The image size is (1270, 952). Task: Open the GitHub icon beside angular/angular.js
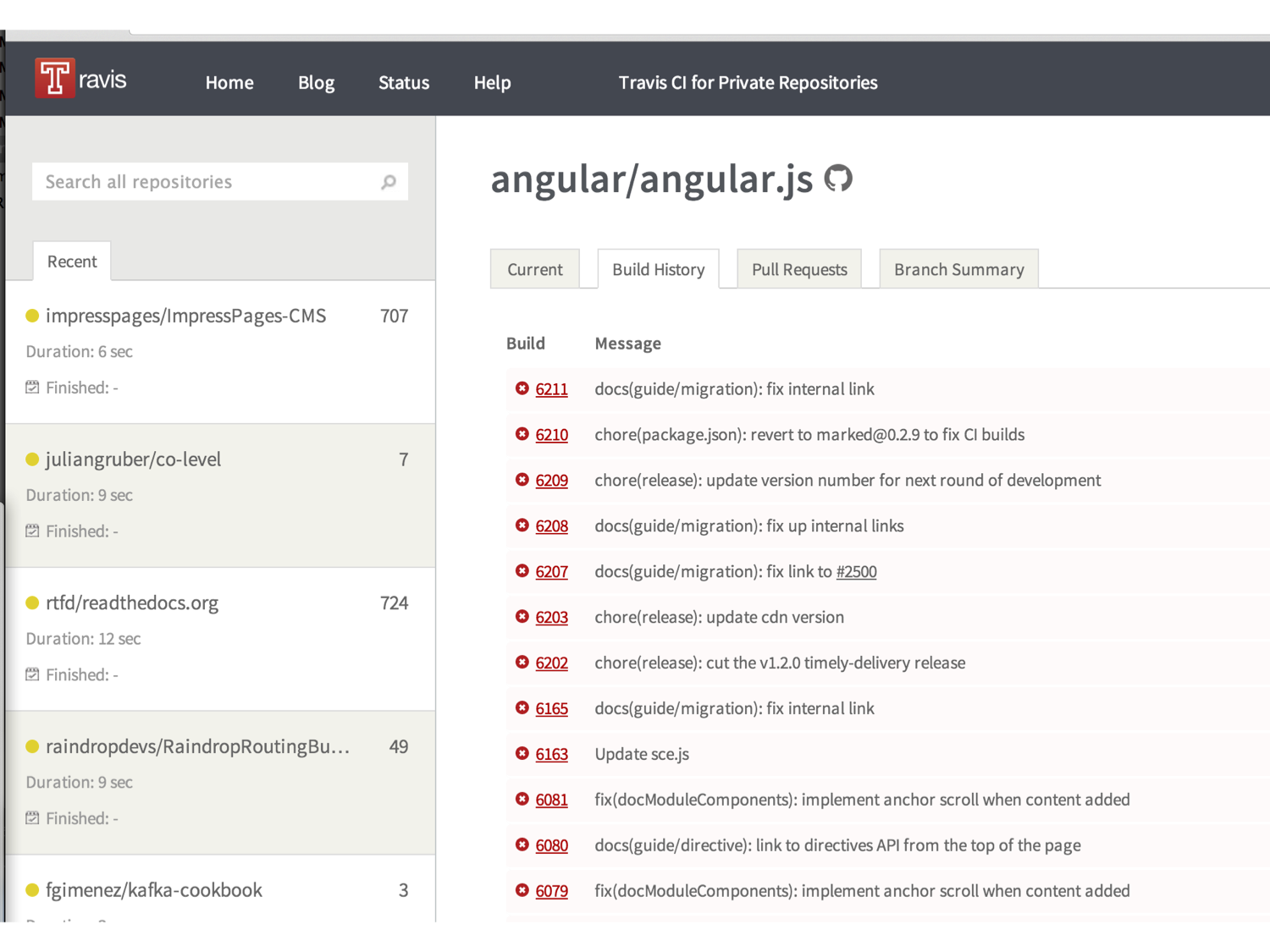click(x=838, y=179)
